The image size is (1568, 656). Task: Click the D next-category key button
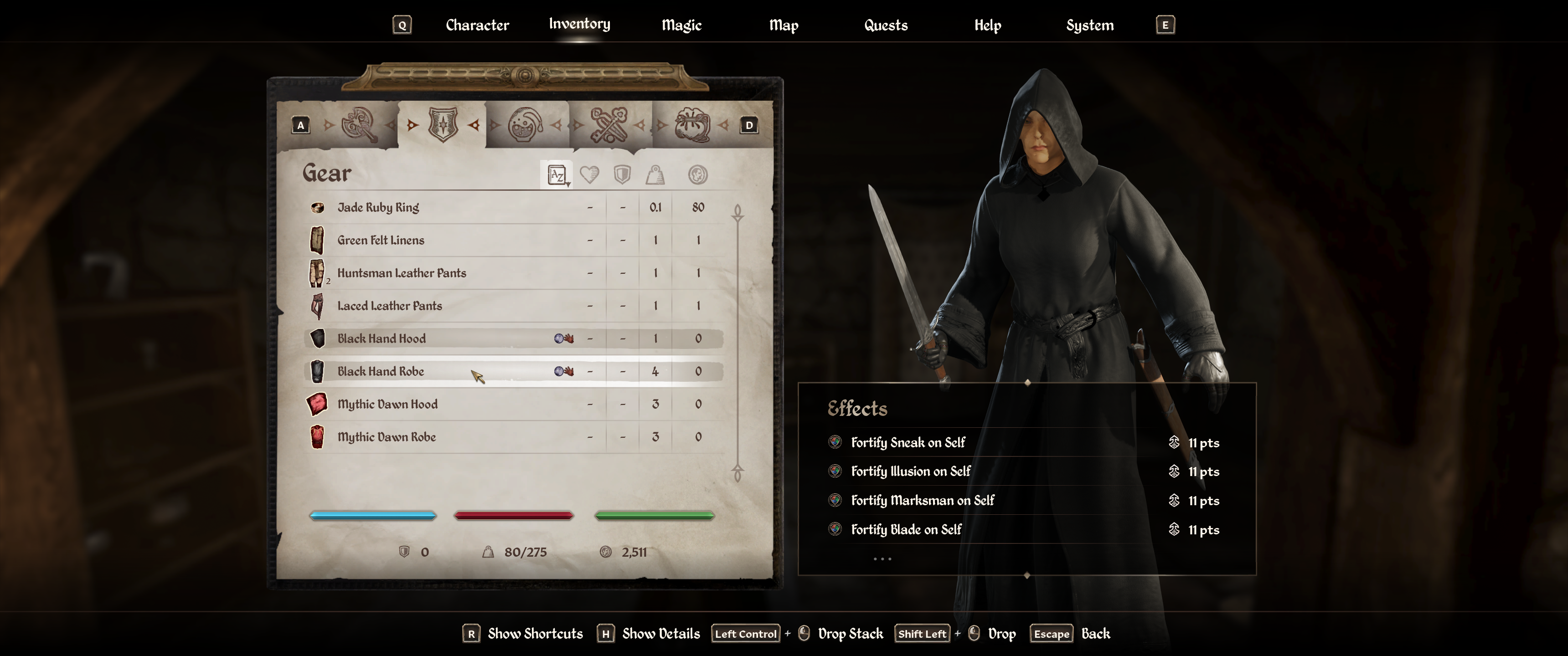(749, 125)
